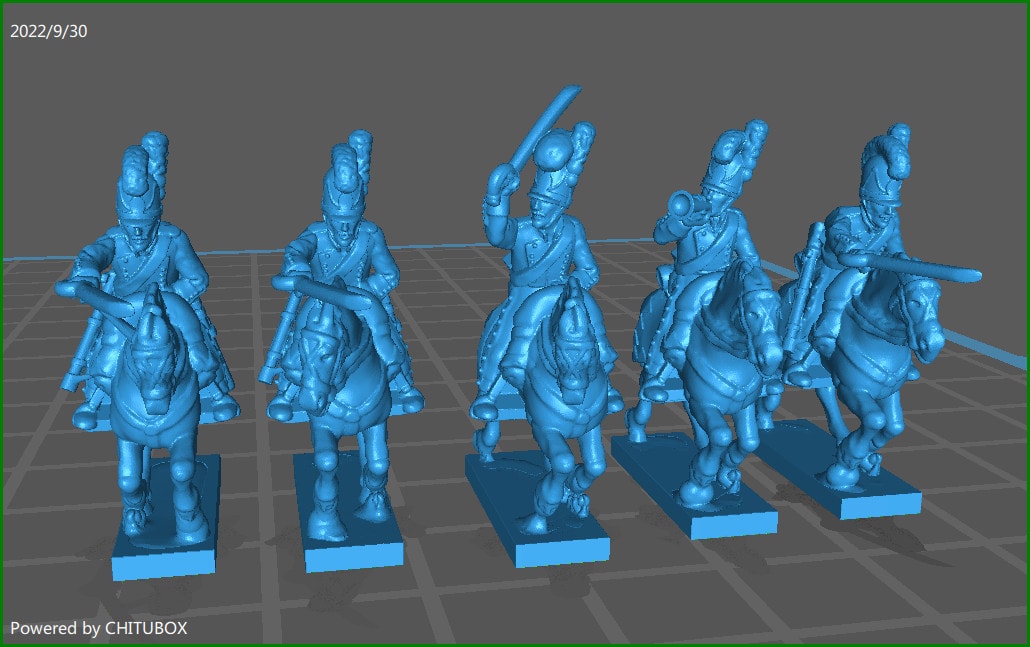
Task: Click the carbine of the rightmost rider
Action: click(x=920, y=272)
